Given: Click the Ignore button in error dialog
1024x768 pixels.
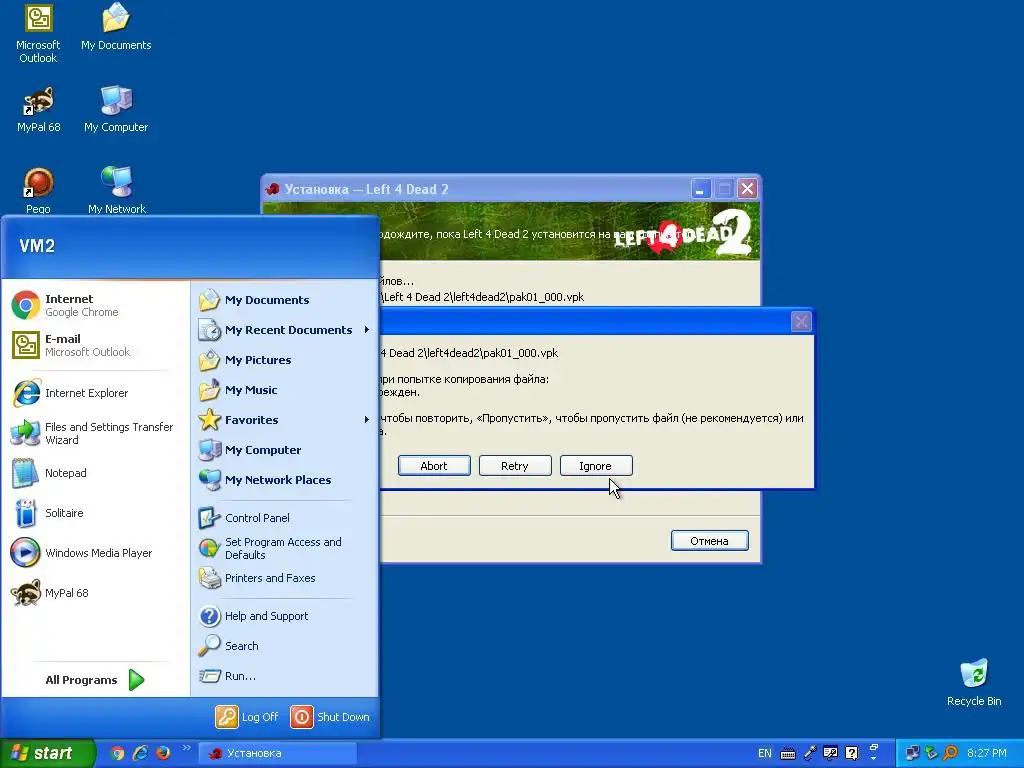Looking at the screenshot, I should 596,466.
